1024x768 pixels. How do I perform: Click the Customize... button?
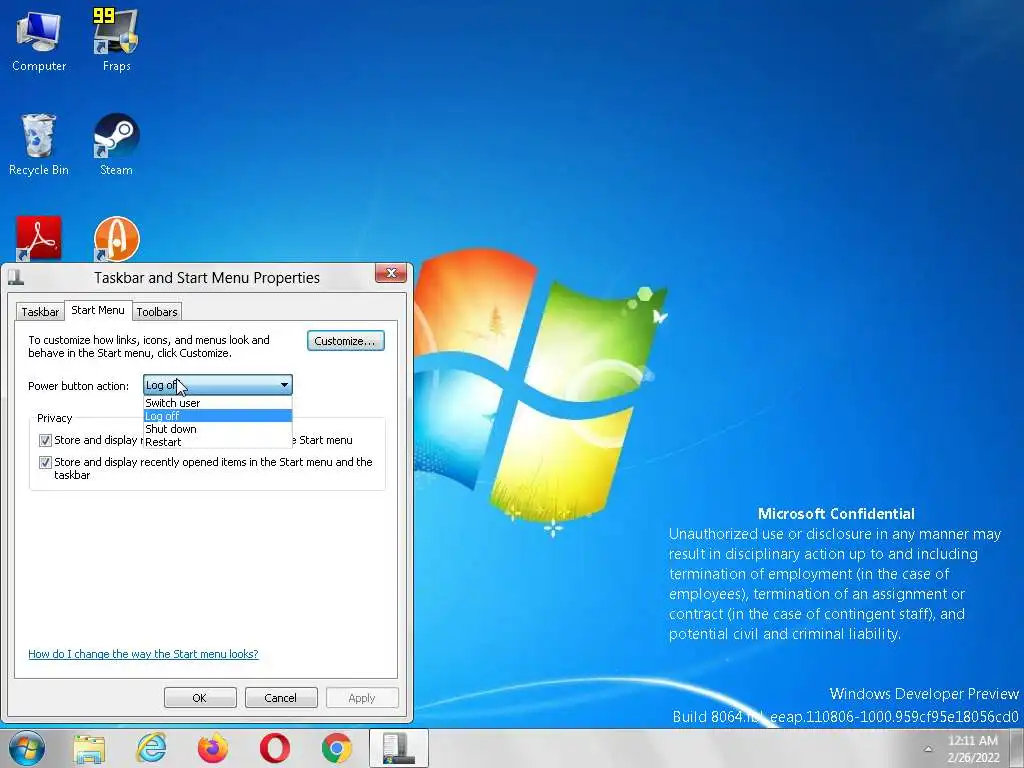[x=345, y=341]
